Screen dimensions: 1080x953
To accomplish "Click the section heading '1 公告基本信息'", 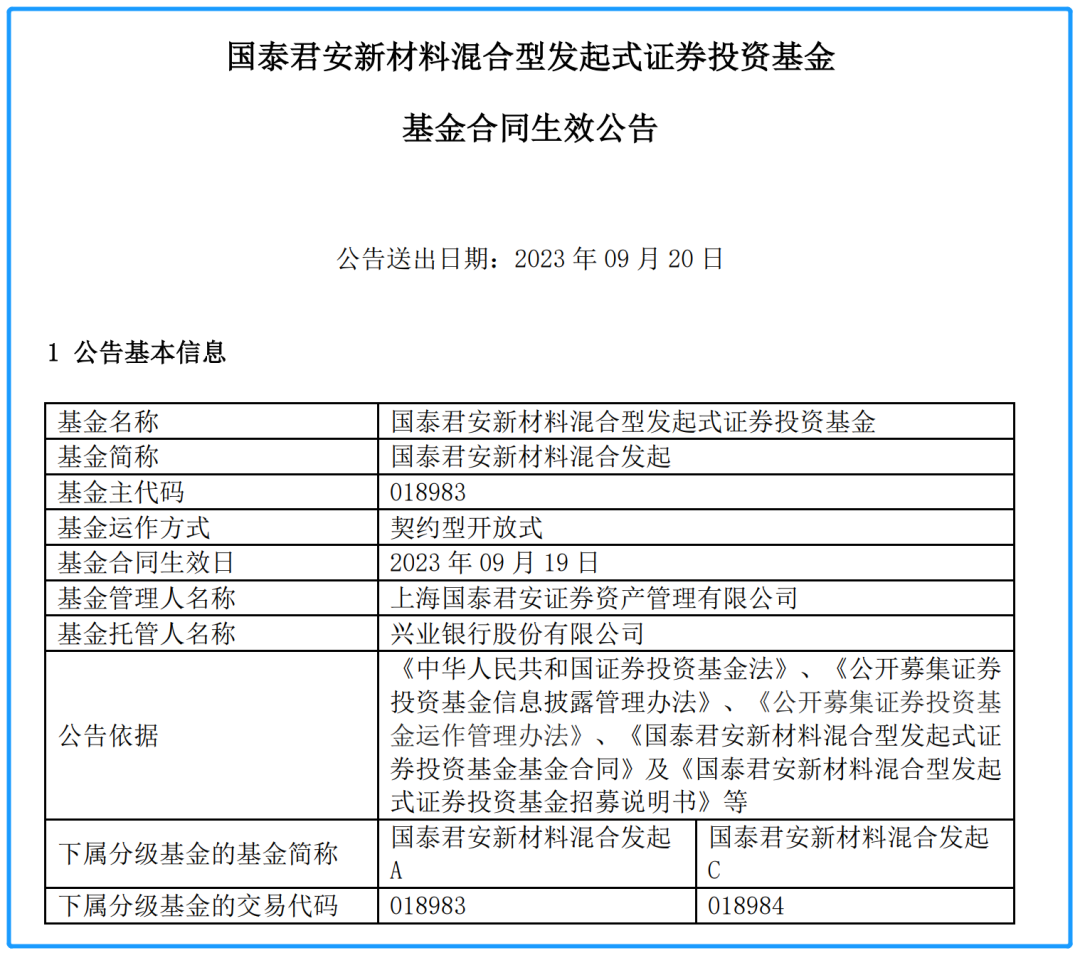I will (136, 353).
